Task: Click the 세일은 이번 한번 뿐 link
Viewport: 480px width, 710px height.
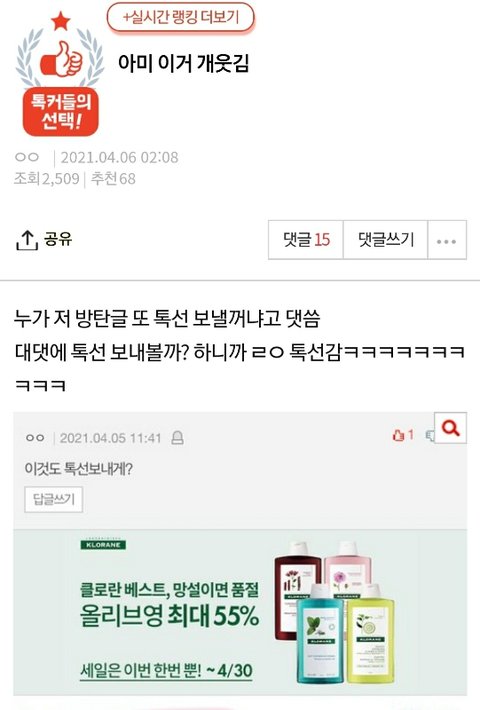Action: tap(166, 670)
